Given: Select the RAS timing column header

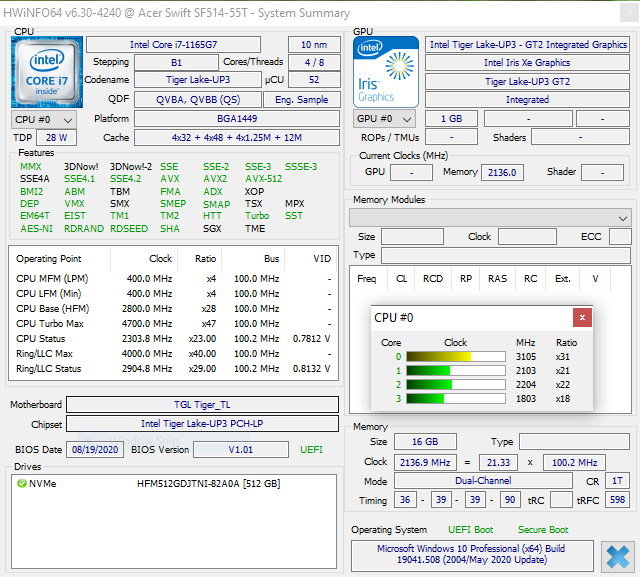Looking at the screenshot, I should 497,279.
